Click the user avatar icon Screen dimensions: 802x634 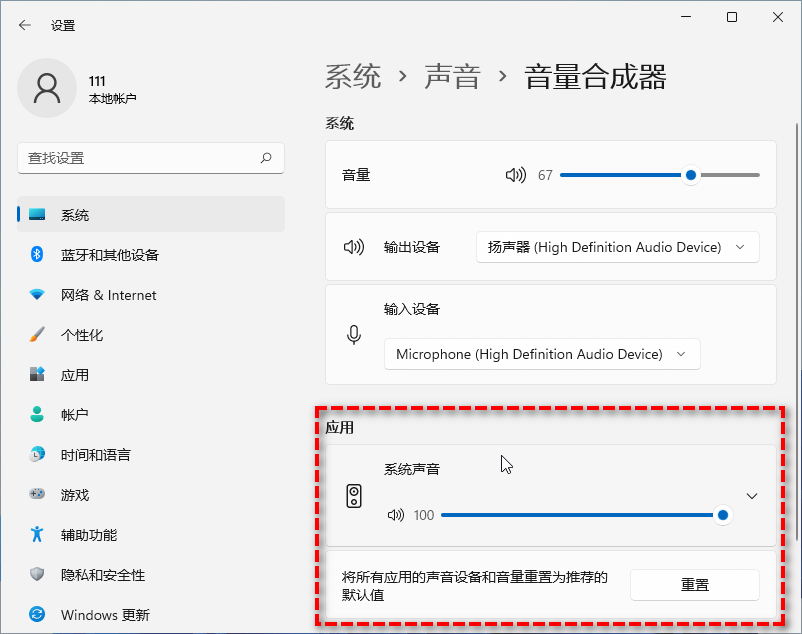[x=47, y=88]
